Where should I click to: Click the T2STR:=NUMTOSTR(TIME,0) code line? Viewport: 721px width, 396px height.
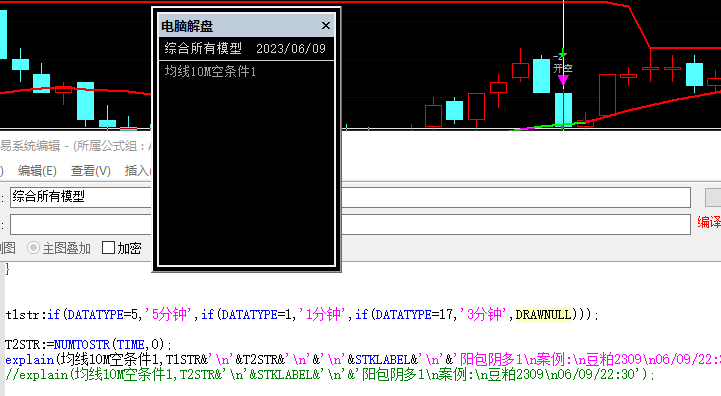[88, 344]
